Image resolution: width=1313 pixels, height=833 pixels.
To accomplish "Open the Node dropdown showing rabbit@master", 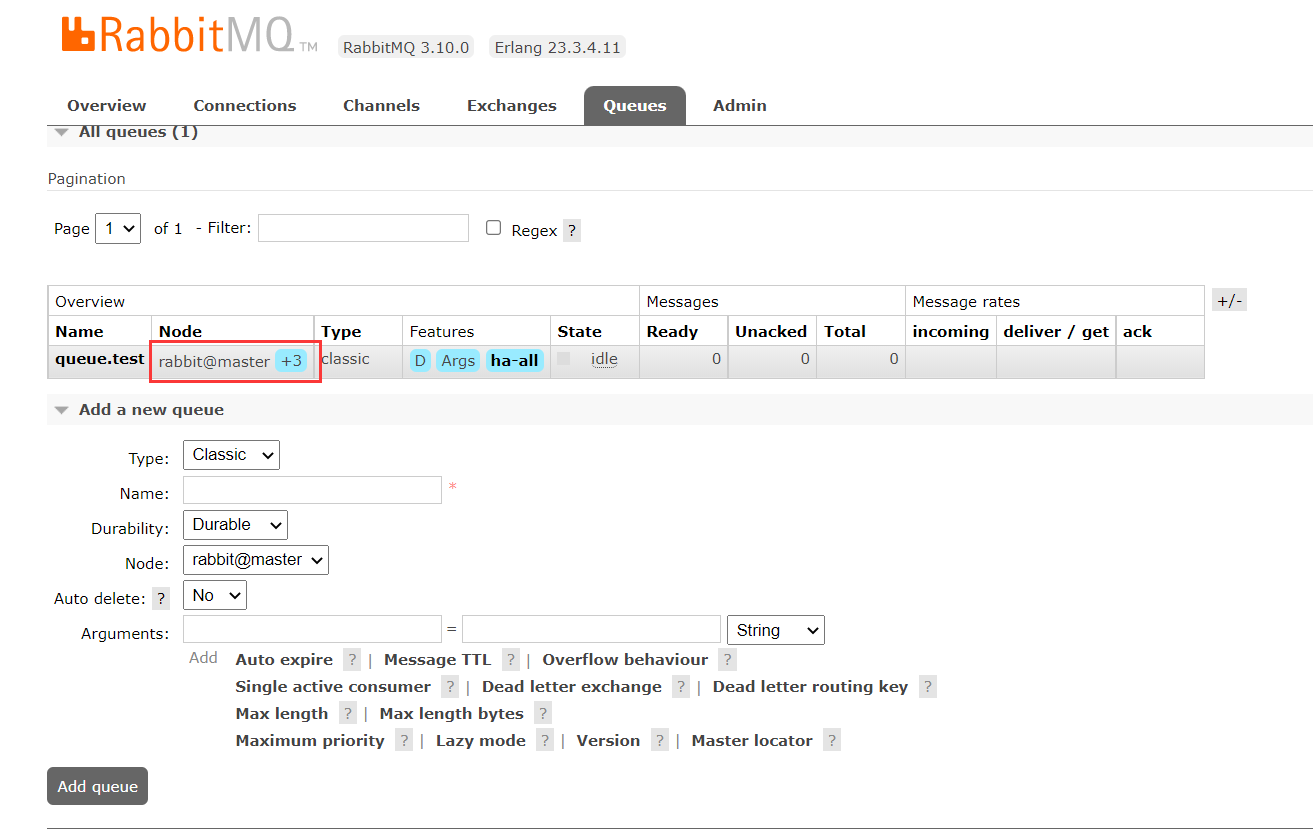I will (x=256, y=560).
